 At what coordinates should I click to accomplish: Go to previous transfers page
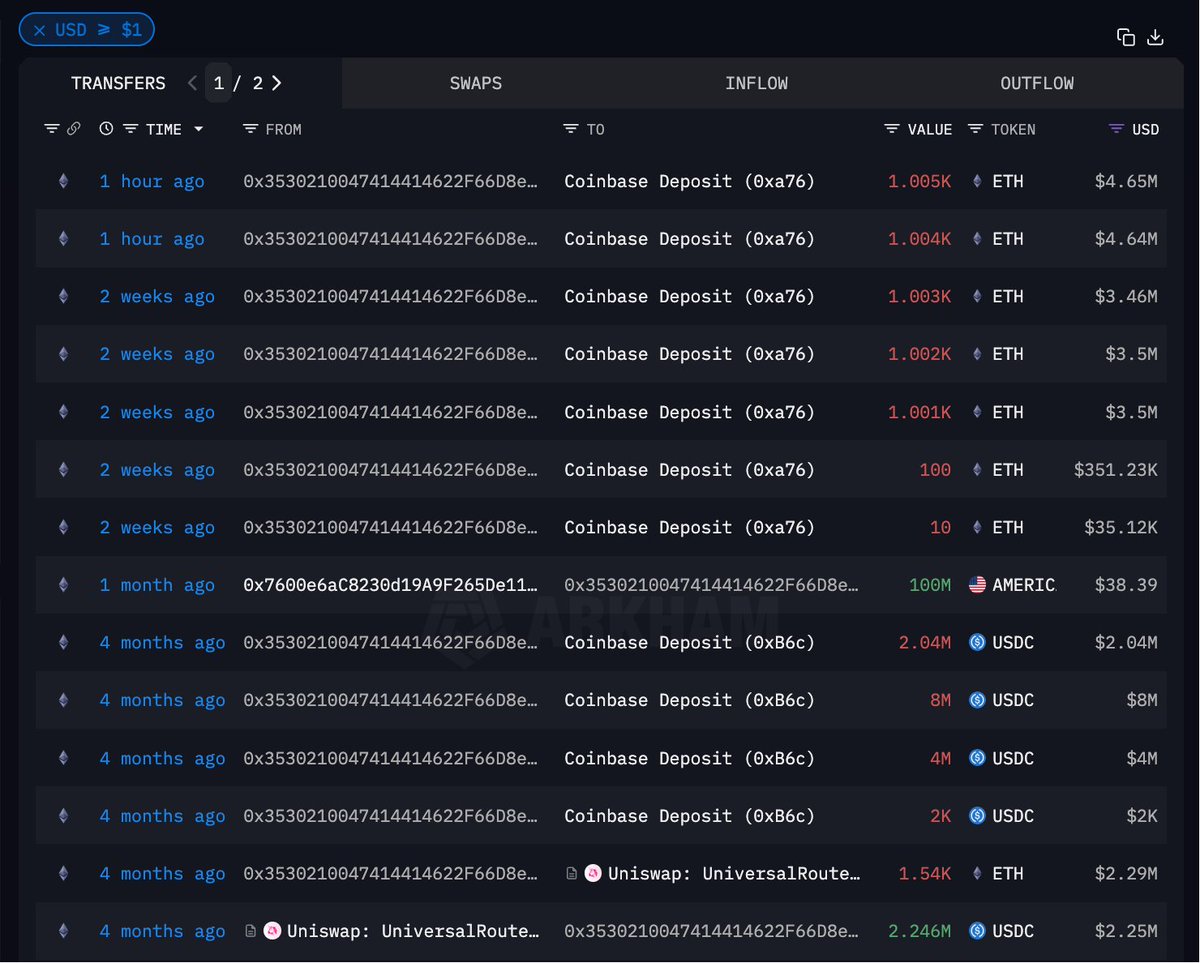coord(192,83)
